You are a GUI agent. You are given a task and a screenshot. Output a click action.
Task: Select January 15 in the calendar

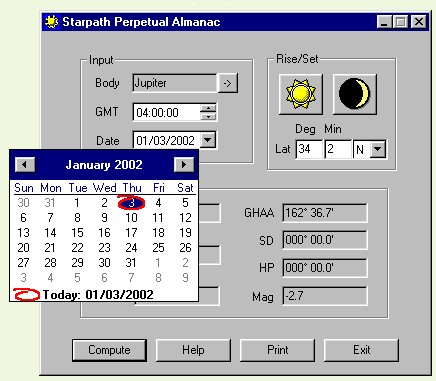(x=77, y=233)
